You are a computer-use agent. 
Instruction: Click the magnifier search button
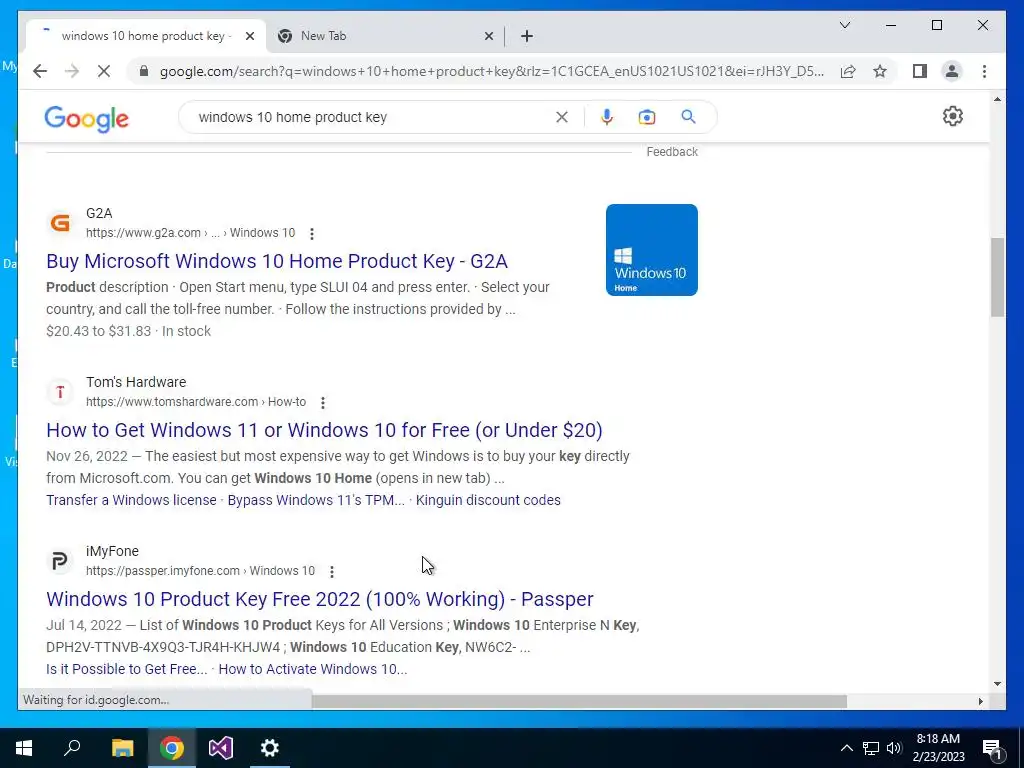pos(688,117)
